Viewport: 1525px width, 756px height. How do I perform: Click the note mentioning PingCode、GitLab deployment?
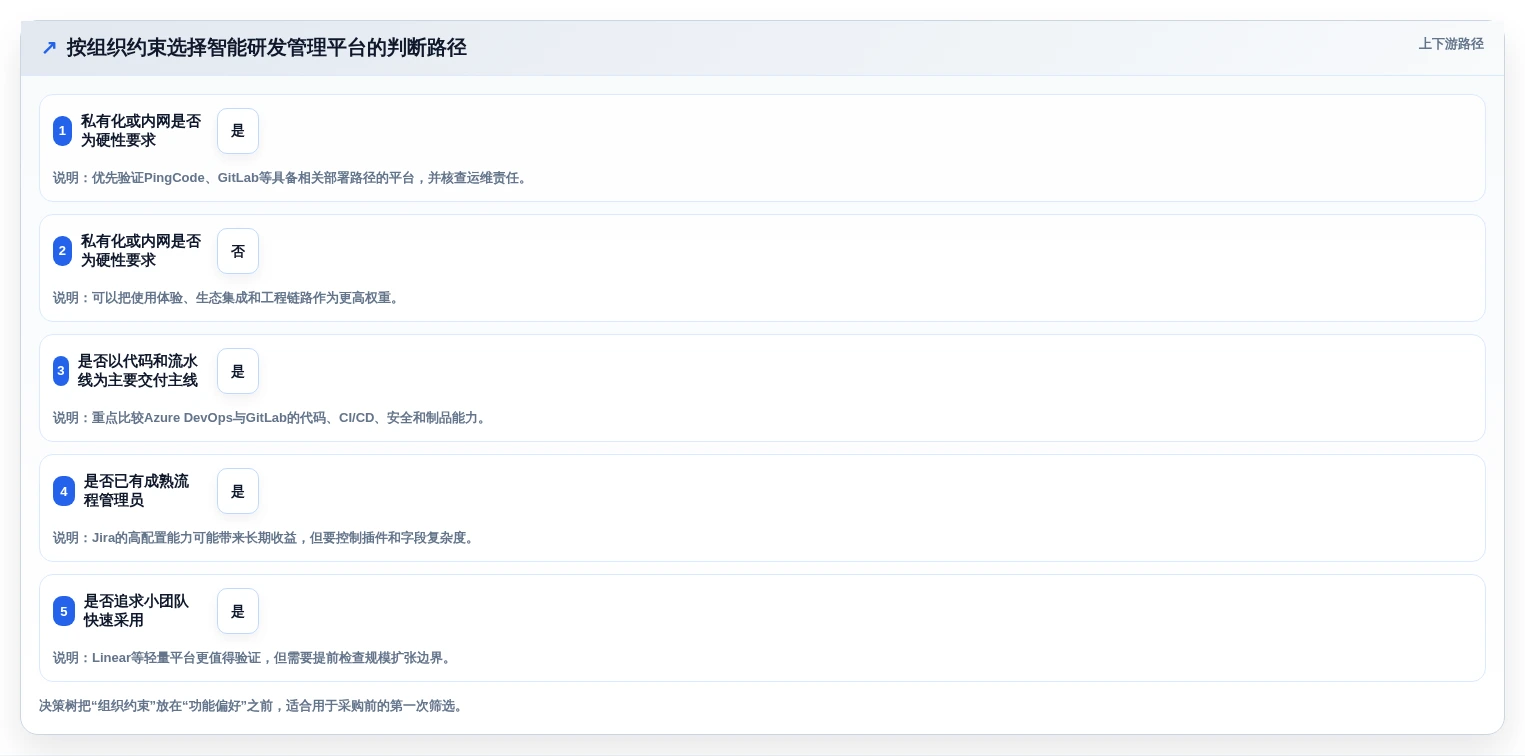click(291, 178)
